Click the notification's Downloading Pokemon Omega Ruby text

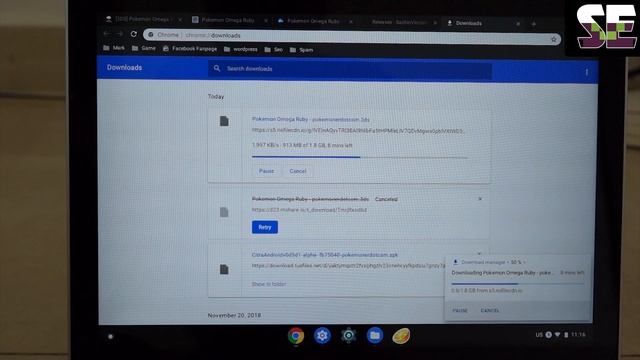pyautogui.click(x=502, y=273)
